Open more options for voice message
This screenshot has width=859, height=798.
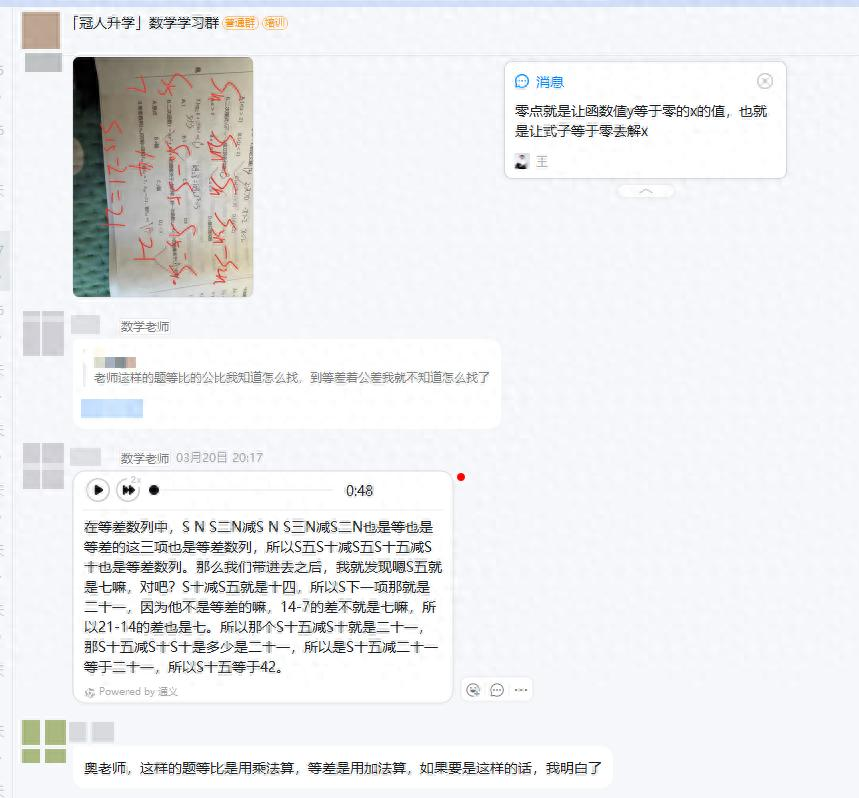point(520,690)
